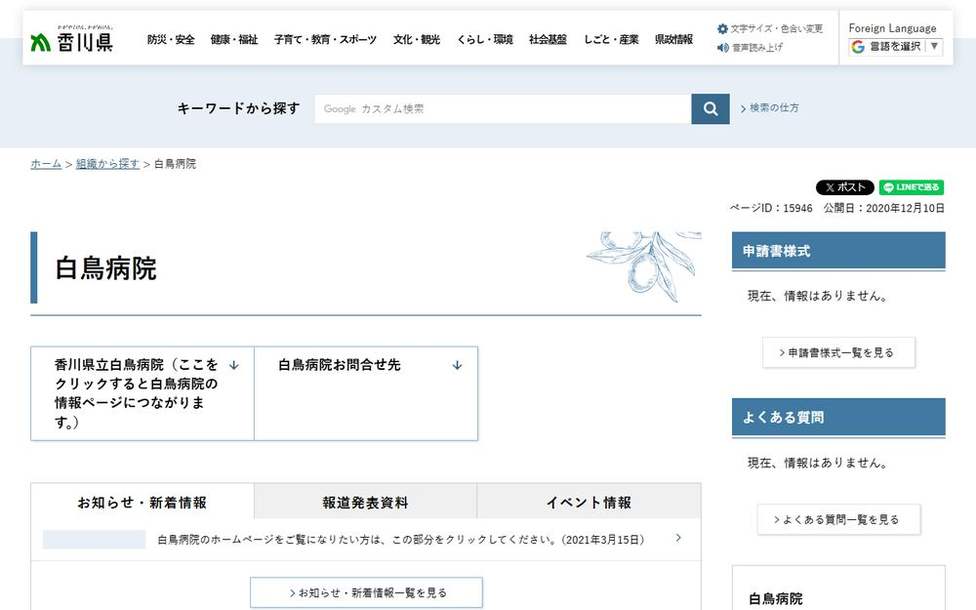The height and width of the screenshot is (610, 976).
Task: Click the 公開日：2020年12月10日 text
Action: [x=884, y=208]
